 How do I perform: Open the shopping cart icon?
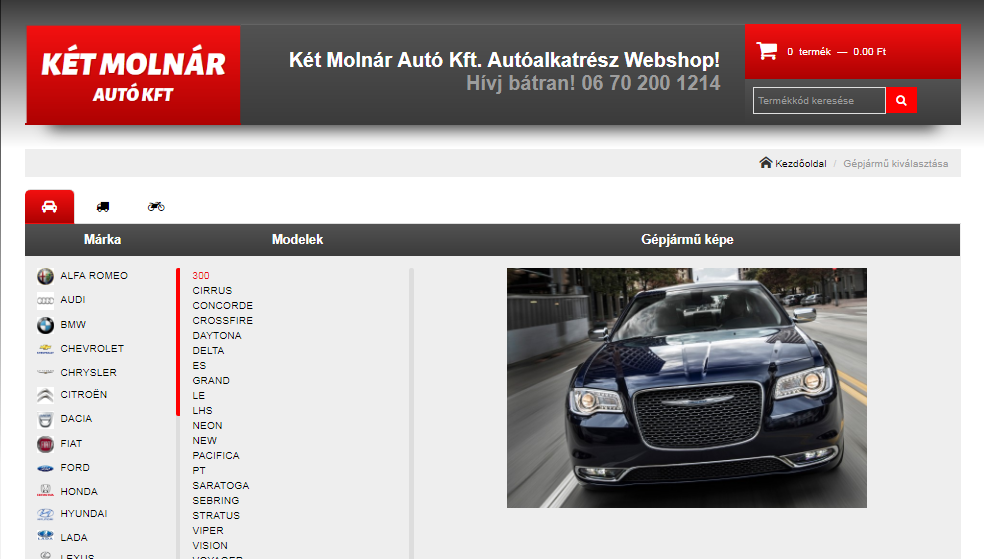766,51
